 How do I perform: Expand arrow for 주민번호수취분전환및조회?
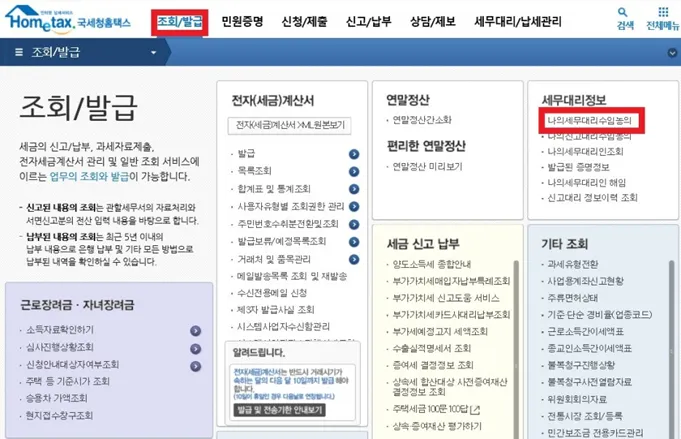354,224
